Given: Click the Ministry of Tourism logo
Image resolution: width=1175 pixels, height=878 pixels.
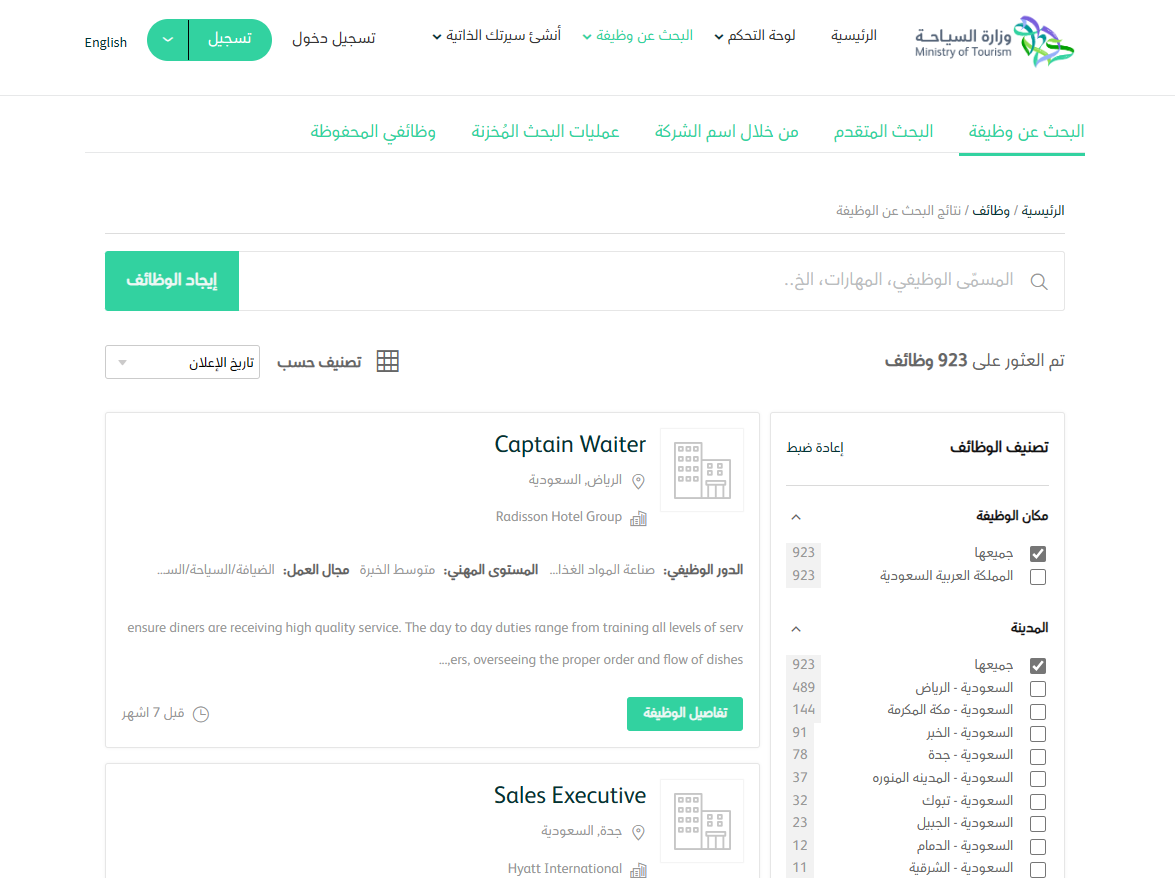Looking at the screenshot, I should click(994, 42).
